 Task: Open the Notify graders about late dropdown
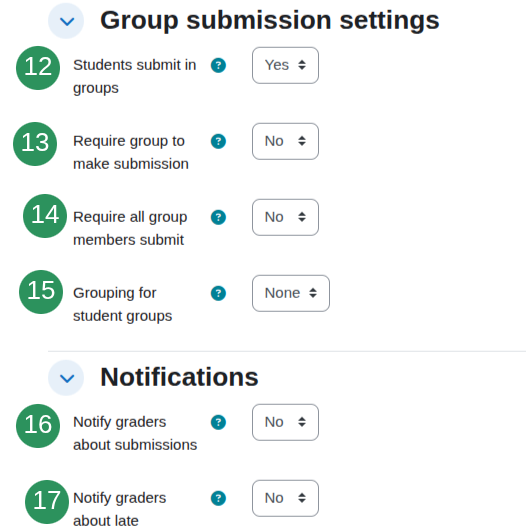click(285, 498)
